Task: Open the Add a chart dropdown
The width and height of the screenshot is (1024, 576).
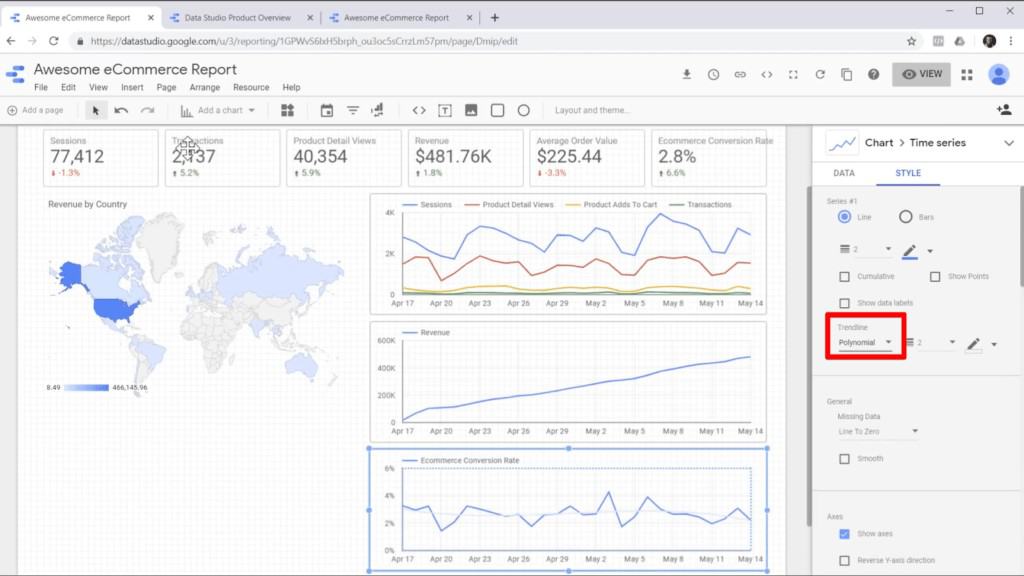Action: point(218,110)
